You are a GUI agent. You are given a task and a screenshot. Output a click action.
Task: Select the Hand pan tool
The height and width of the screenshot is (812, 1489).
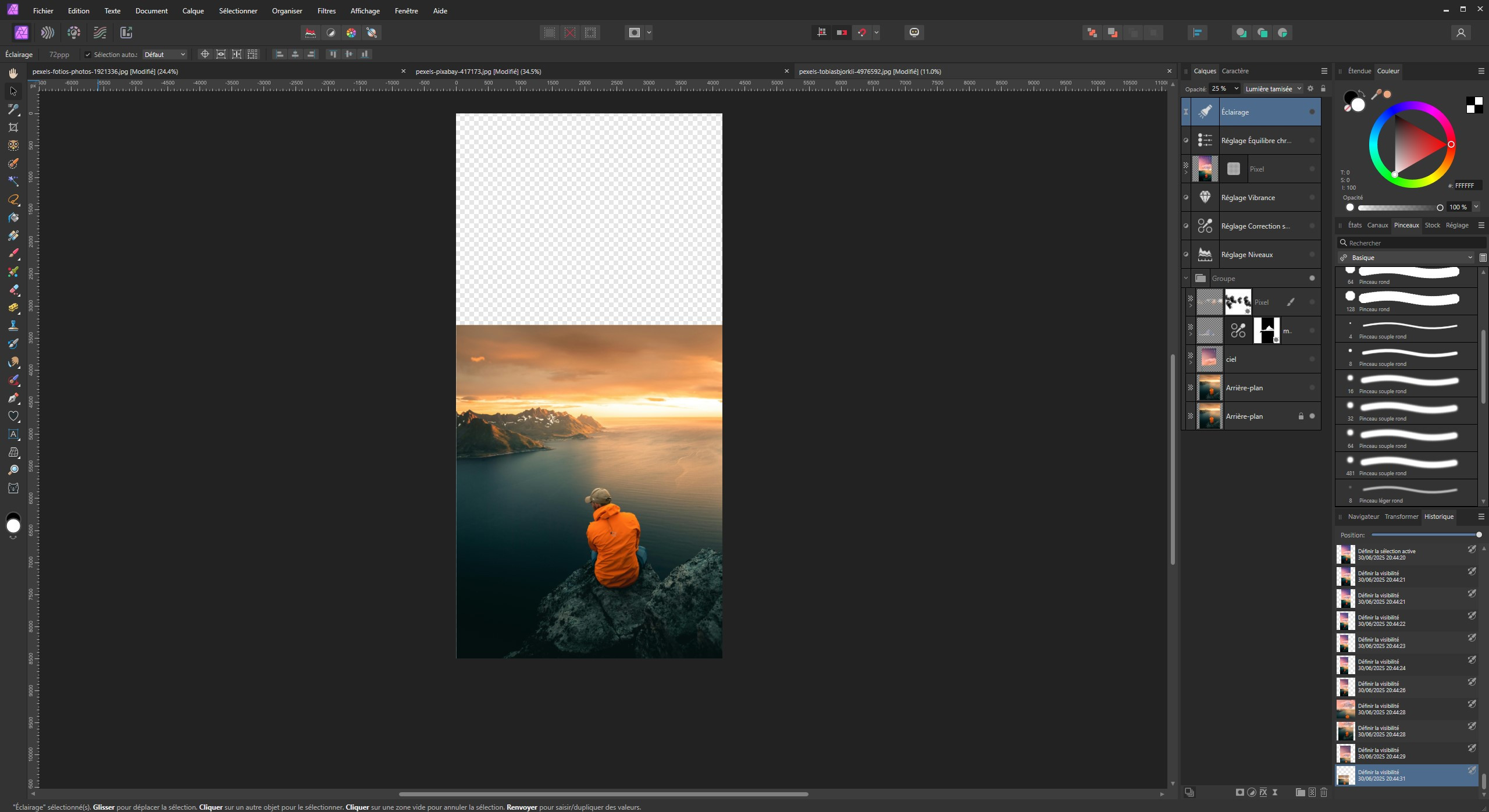point(13,73)
